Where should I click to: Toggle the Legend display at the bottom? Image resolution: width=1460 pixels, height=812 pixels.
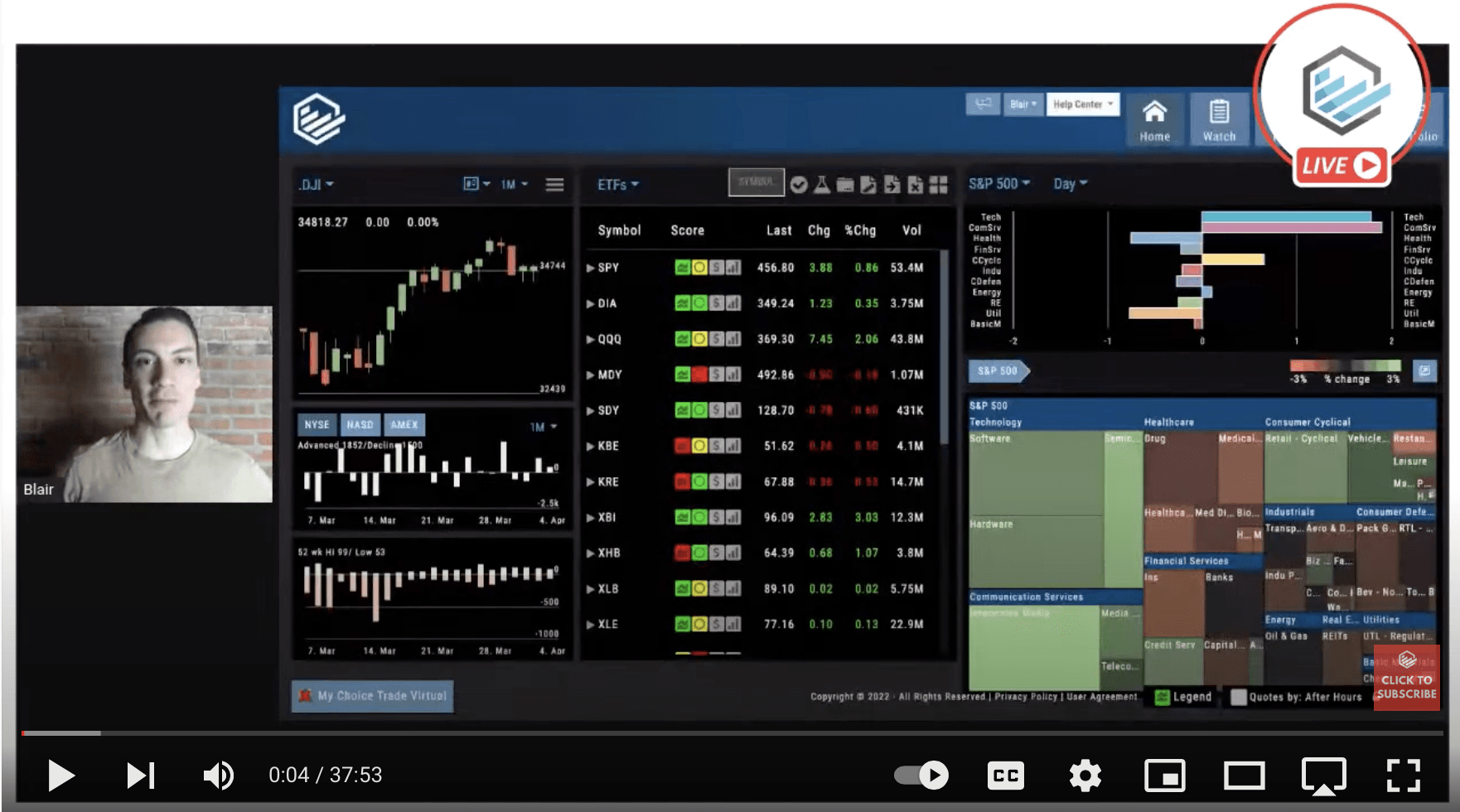(1162, 697)
